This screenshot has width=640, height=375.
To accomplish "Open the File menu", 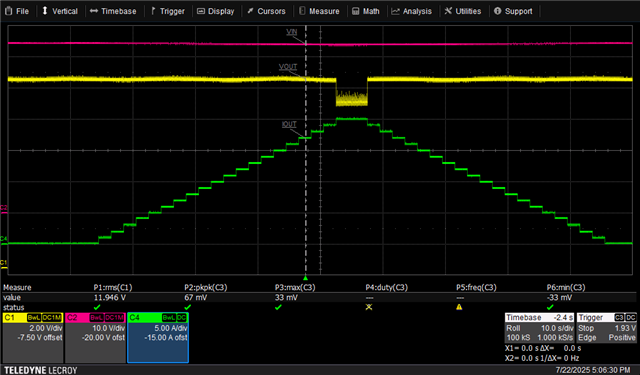I will [17, 11].
